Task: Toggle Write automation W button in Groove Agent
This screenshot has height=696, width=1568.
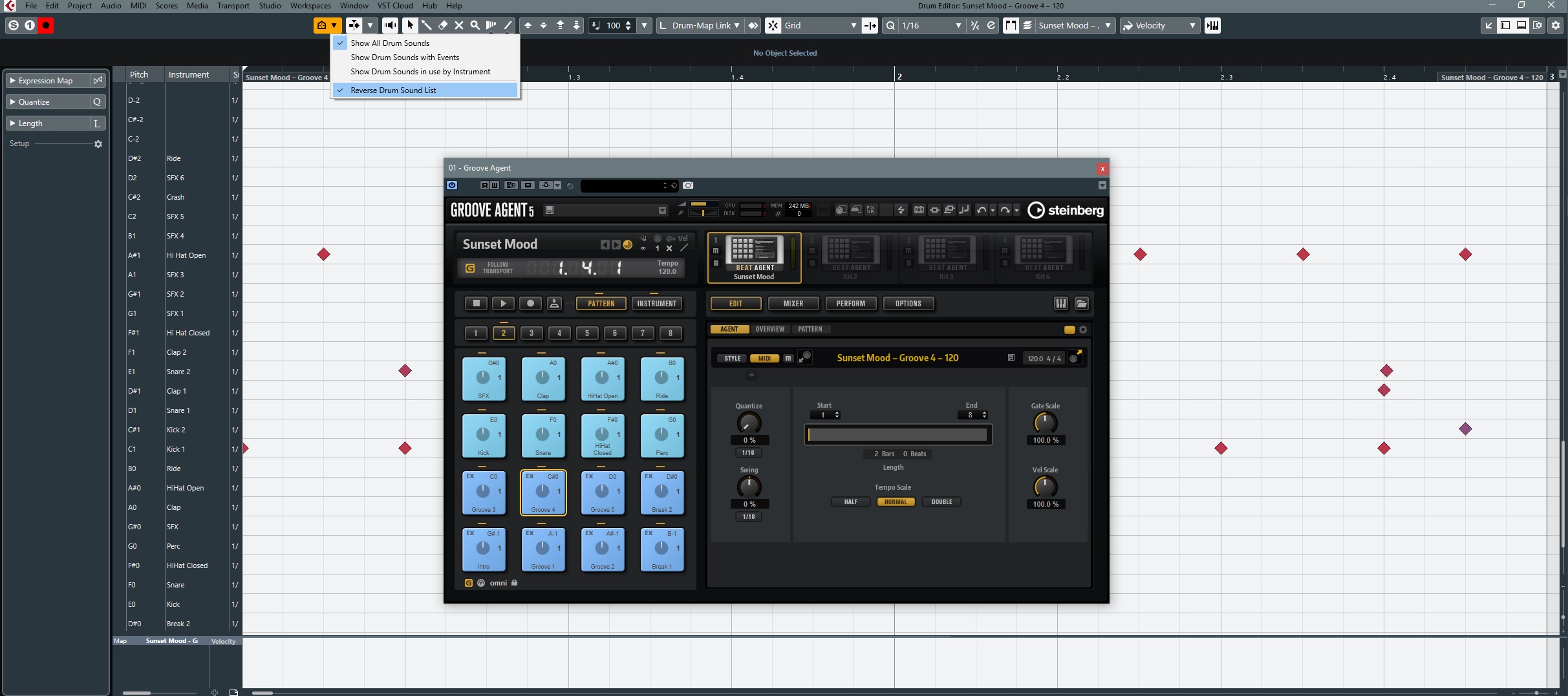Action: (495, 185)
